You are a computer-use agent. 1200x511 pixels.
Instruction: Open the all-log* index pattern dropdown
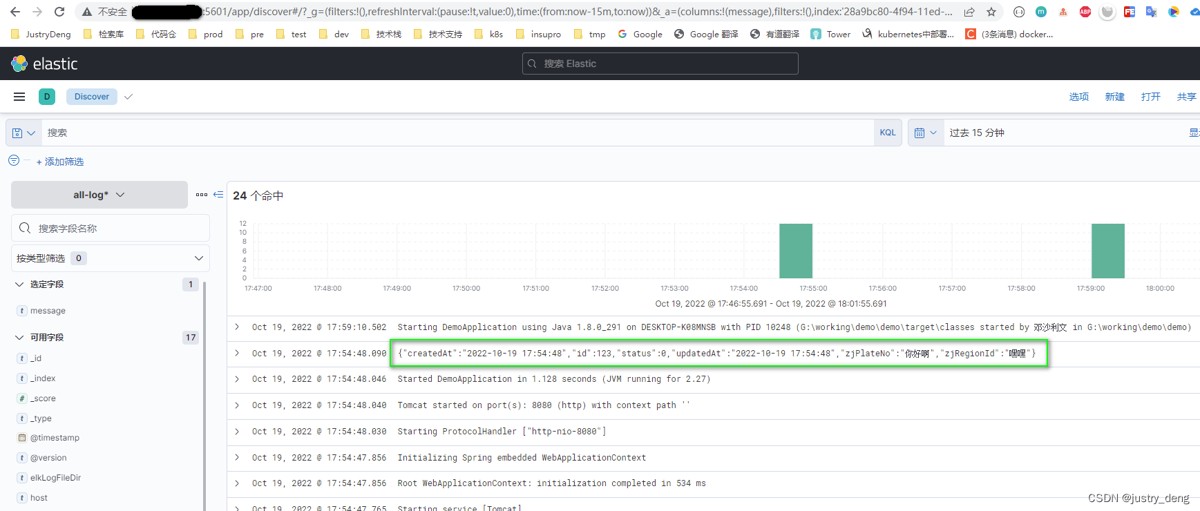(x=99, y=195)
